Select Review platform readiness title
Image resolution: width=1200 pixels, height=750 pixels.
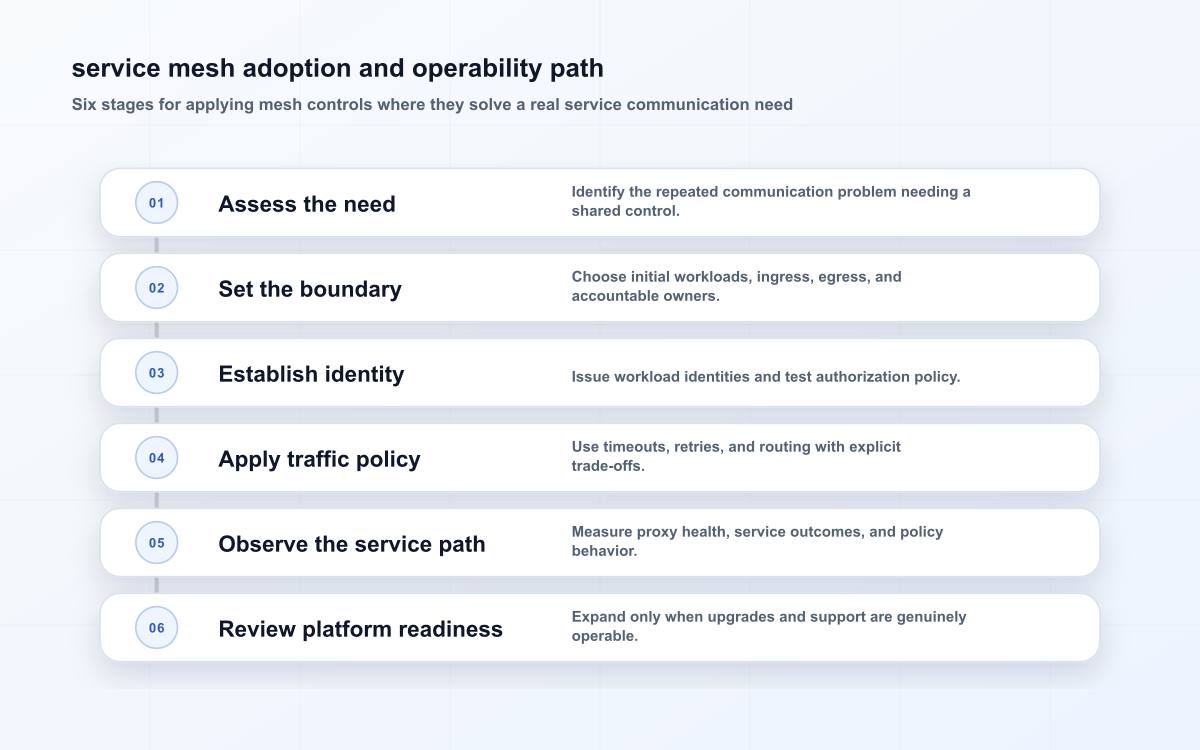coord(360,629)
